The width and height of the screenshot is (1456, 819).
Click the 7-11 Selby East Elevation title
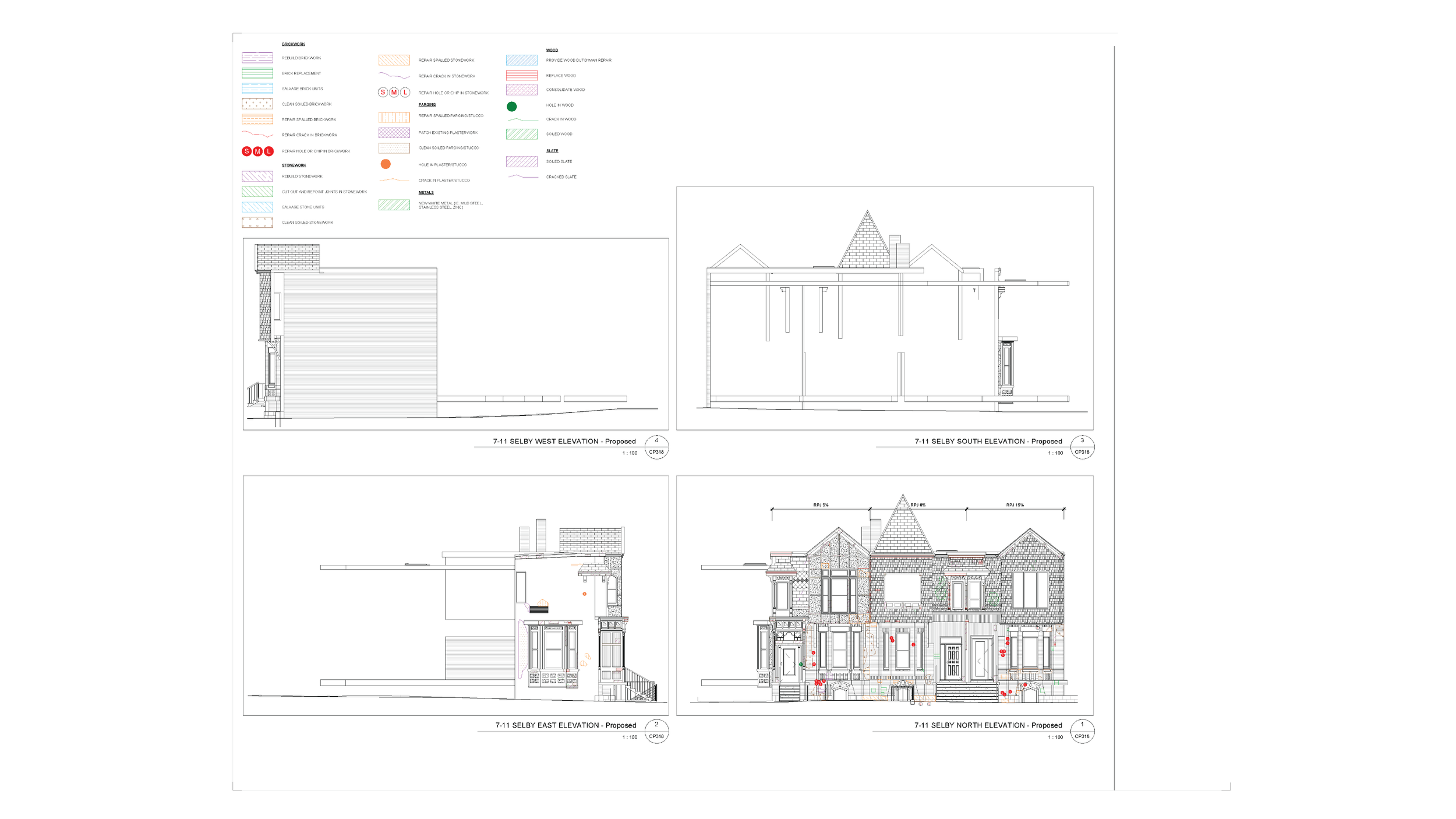pos(565,725)
